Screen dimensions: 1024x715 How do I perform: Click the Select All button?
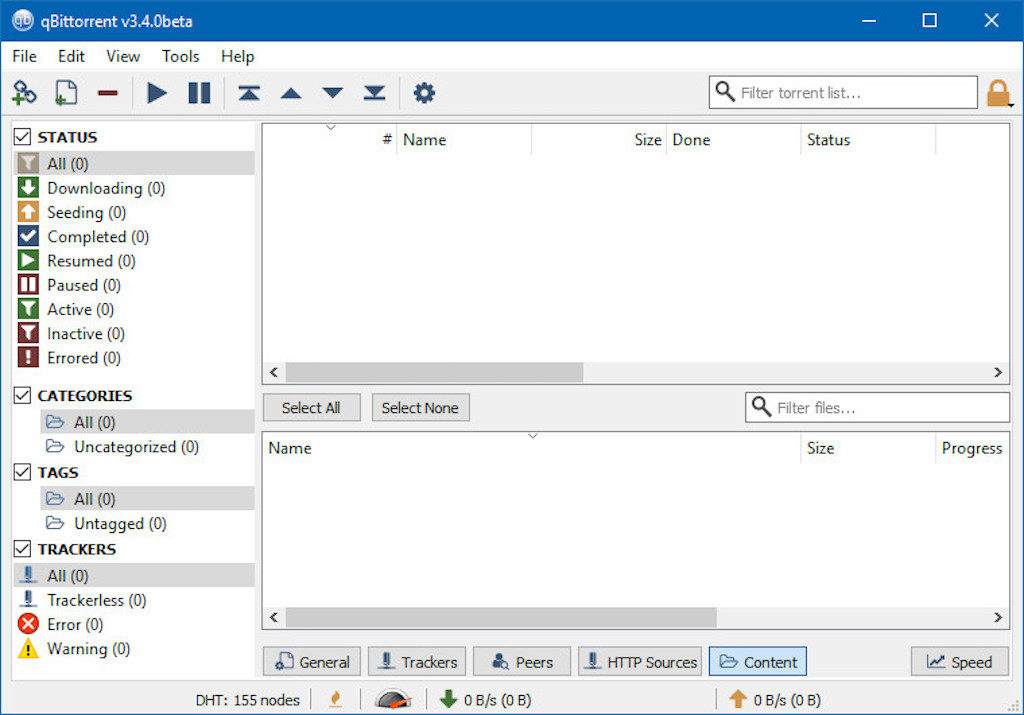click(312, 407)
